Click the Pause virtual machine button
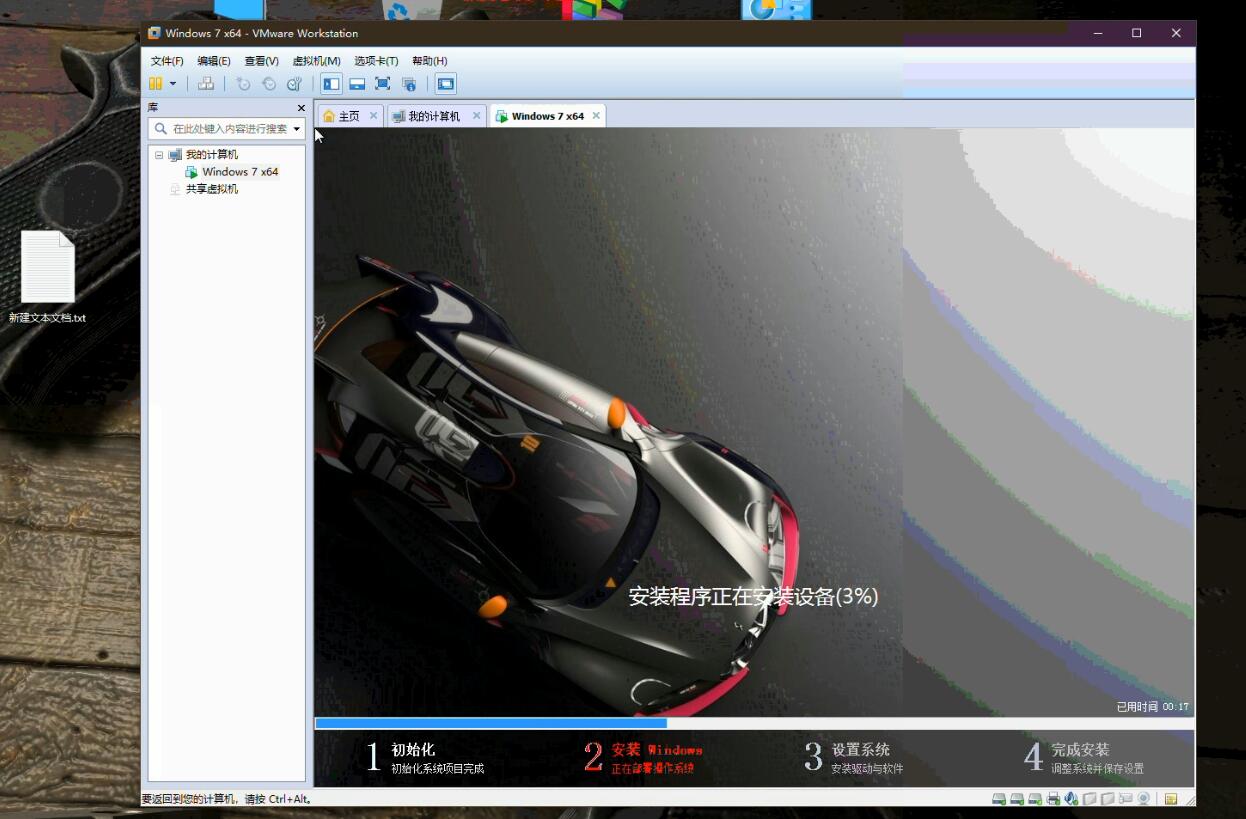The height and width of the screenshot is (819, 1246). click(x=156, y=84)
